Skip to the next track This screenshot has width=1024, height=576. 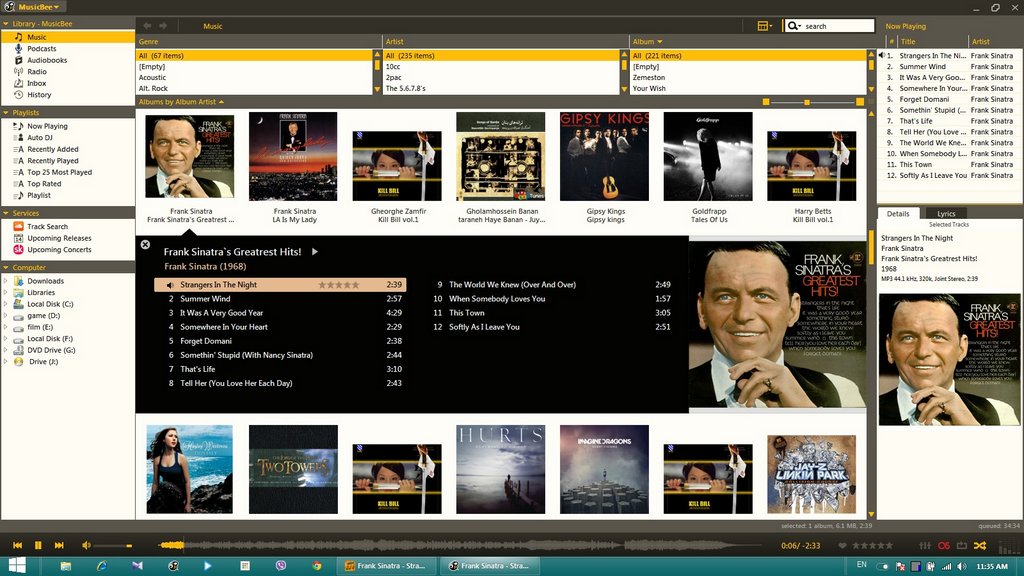[59, 545]
